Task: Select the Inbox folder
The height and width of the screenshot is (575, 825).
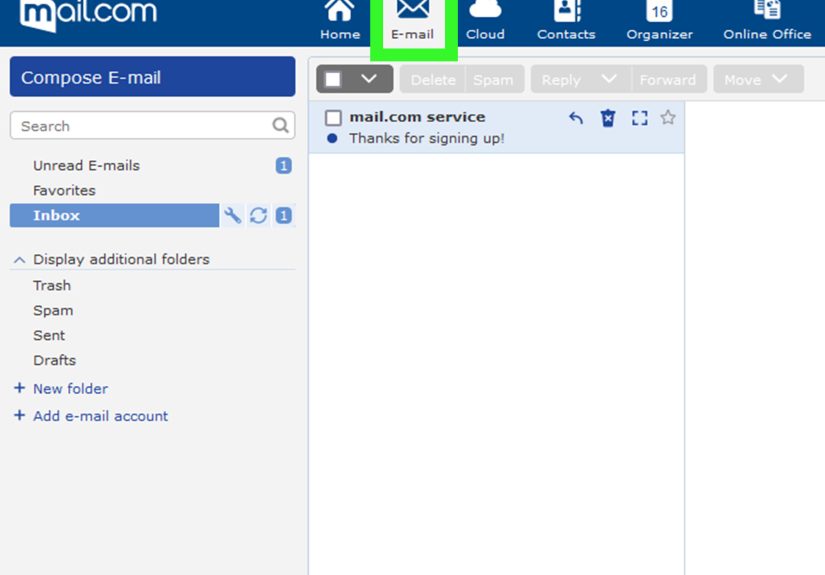Action: pos(114,216)
